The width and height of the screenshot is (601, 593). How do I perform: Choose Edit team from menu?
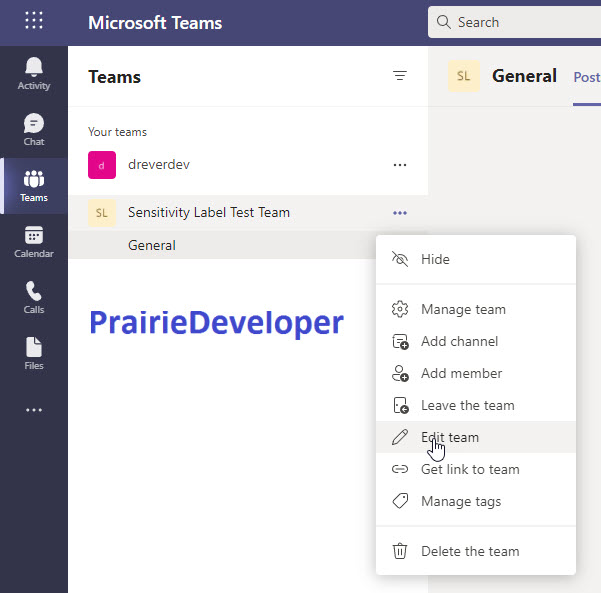point(476,437)
